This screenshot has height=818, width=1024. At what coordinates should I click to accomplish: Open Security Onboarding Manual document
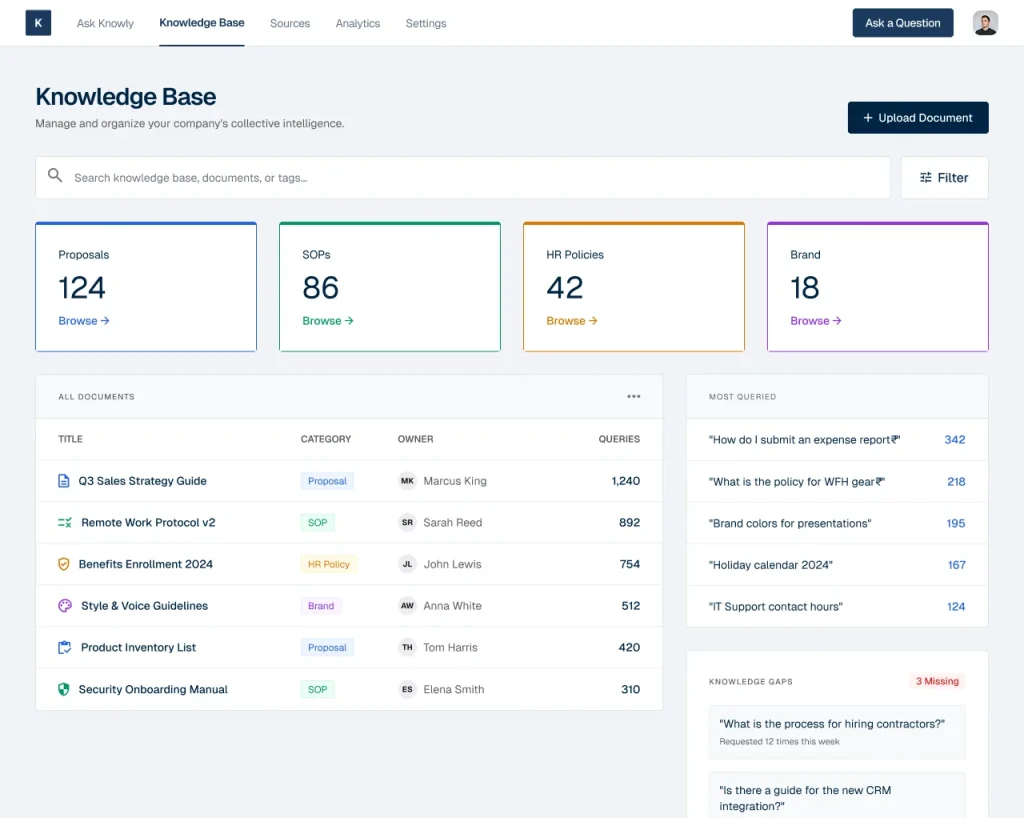tap(153, 689)
